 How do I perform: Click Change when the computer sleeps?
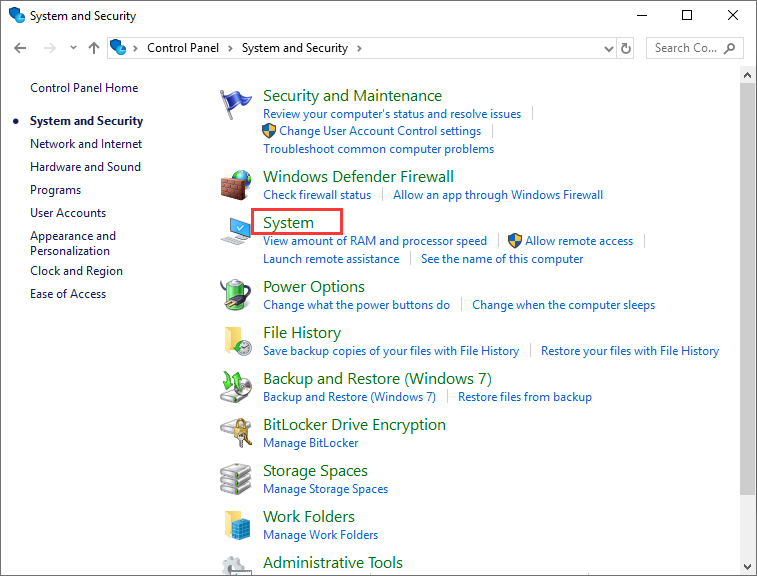[x=563, y=305]
